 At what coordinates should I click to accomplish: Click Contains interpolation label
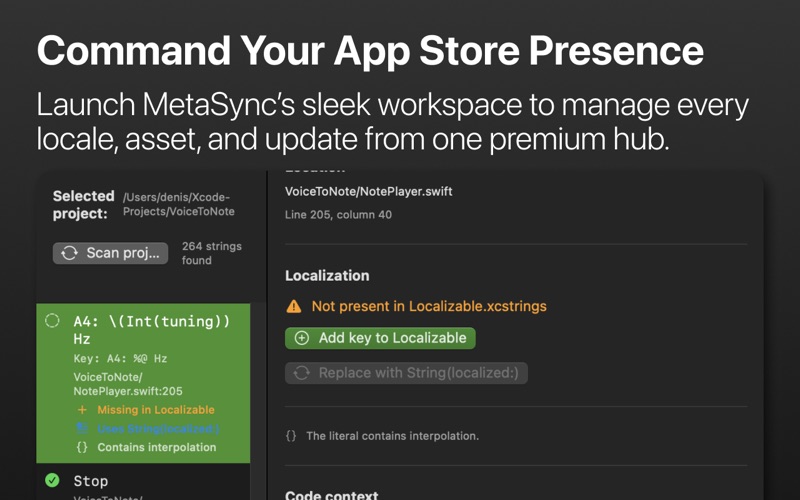(x=157, y=447)
